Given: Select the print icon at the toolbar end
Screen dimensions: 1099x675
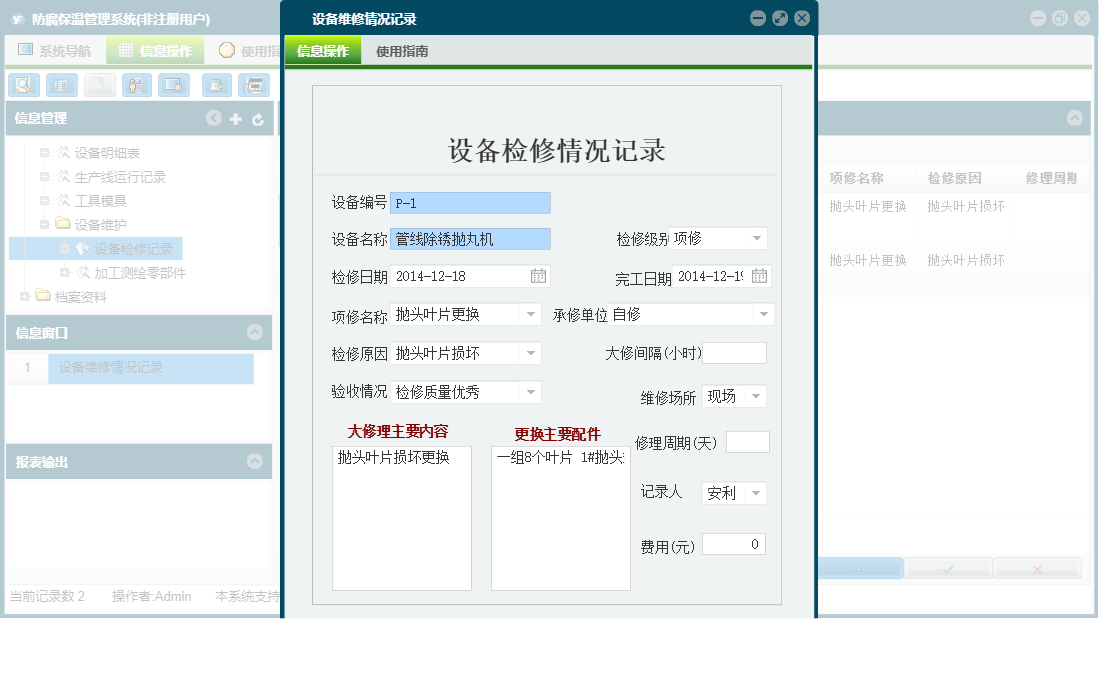Looking at the screenshot, I should [254, 85].
